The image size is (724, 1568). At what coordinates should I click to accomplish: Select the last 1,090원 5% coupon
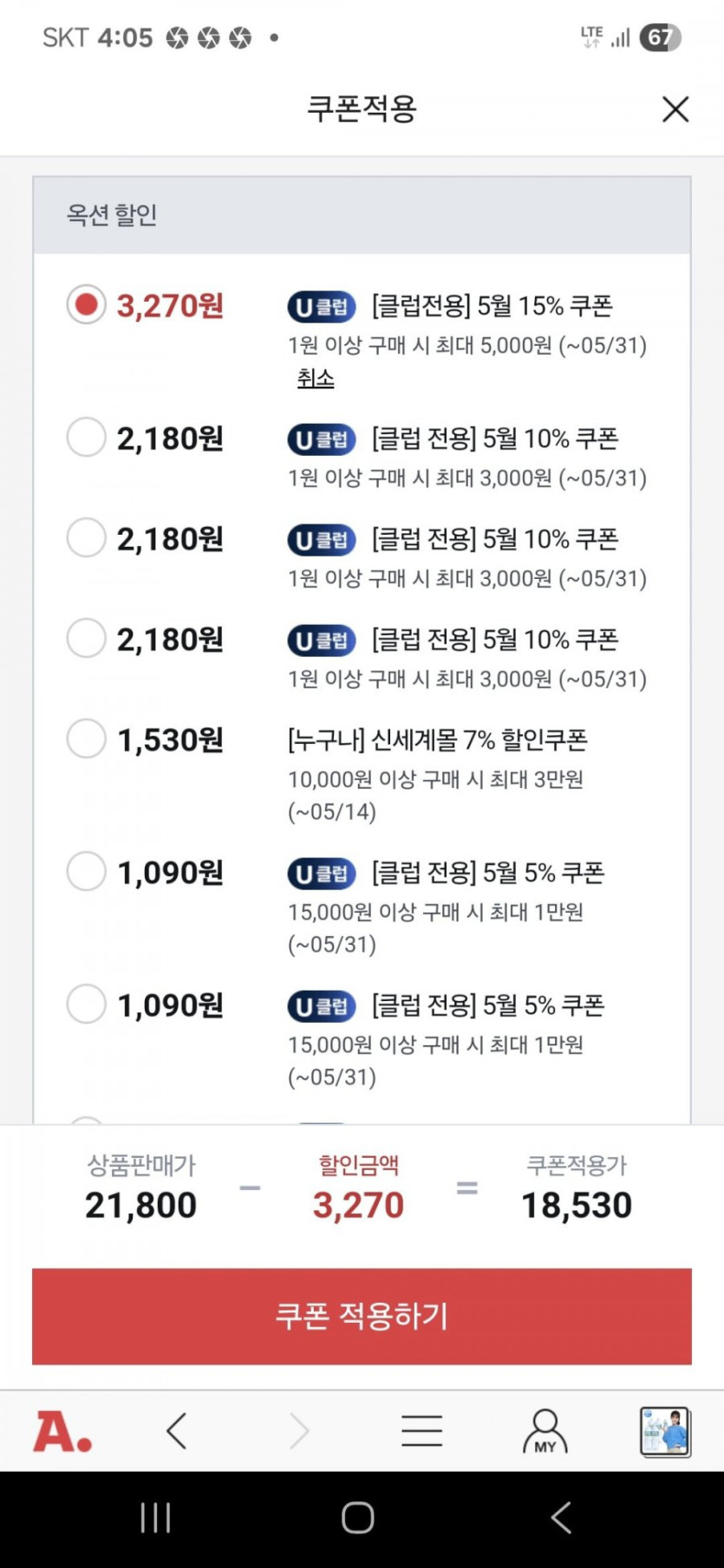click(x=86, y=1005)
